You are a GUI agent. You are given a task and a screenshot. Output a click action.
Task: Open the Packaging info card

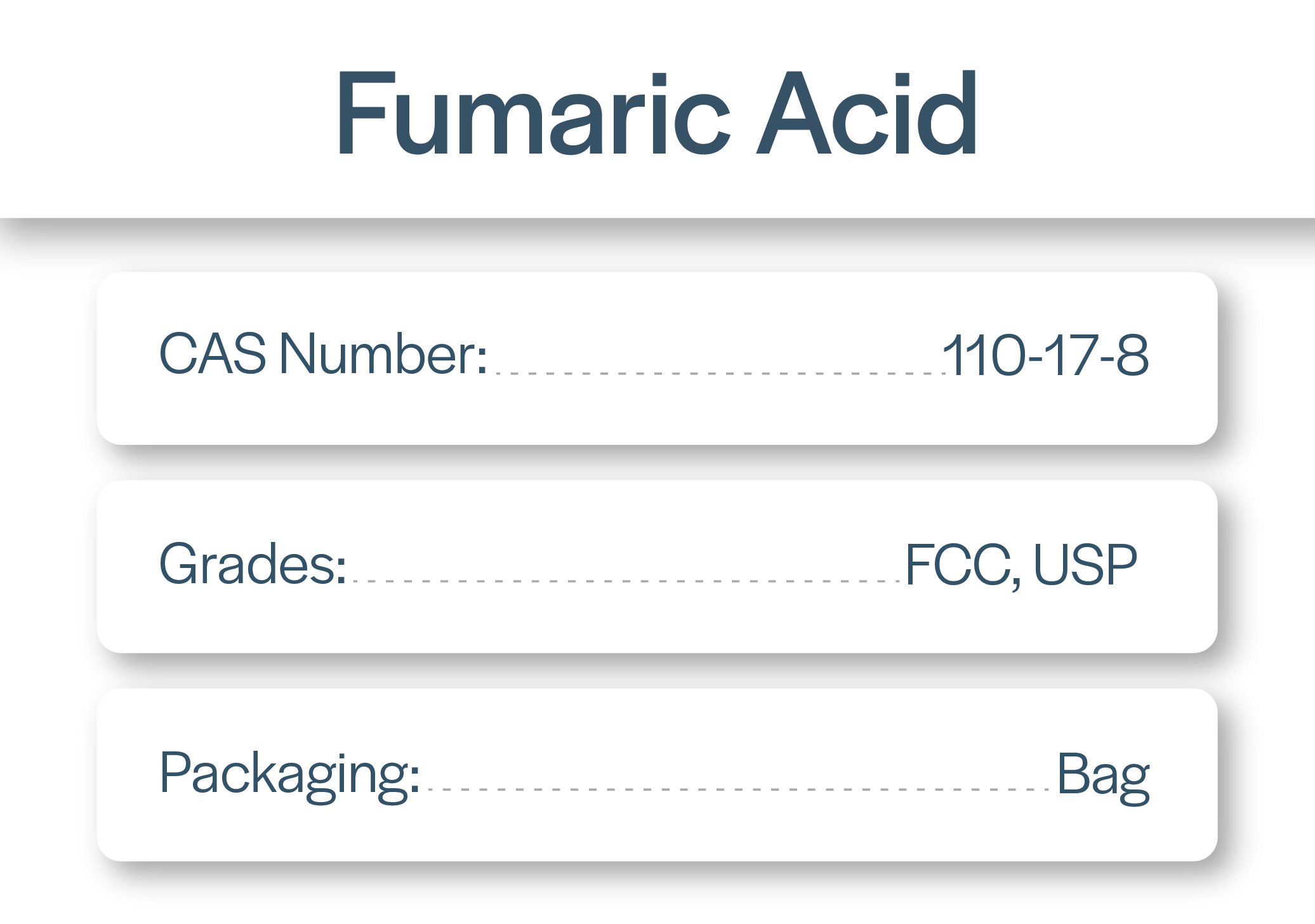point(657,774)
